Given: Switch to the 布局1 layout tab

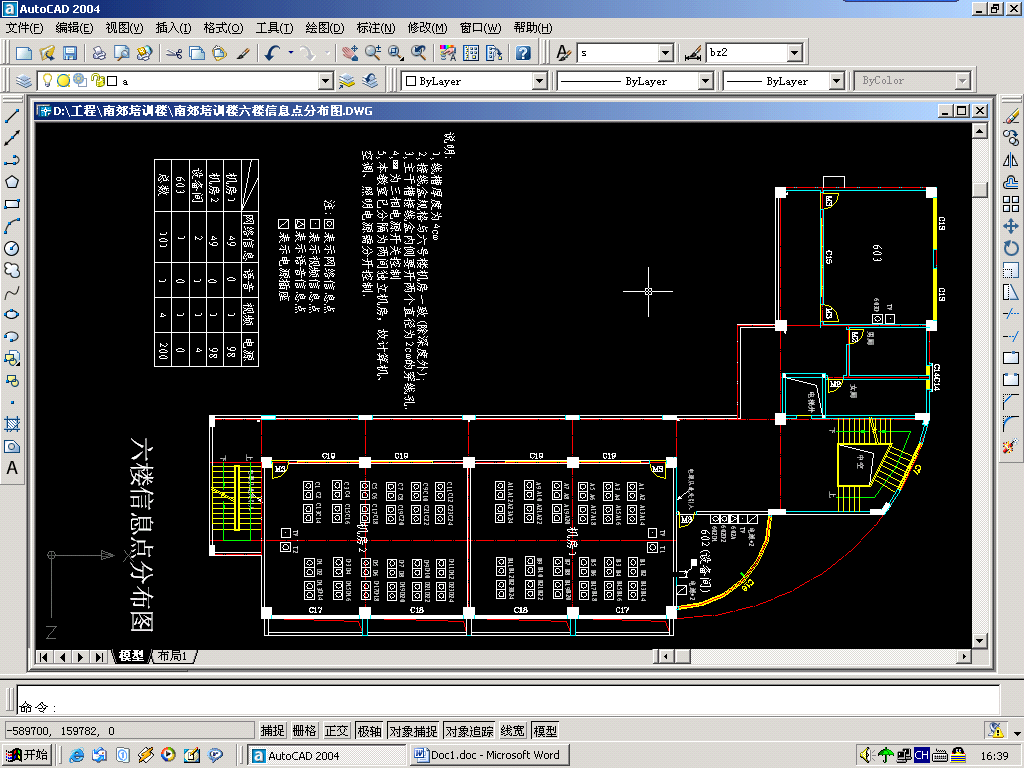Looking at the screenshot, I should click(x=173, y=656).
